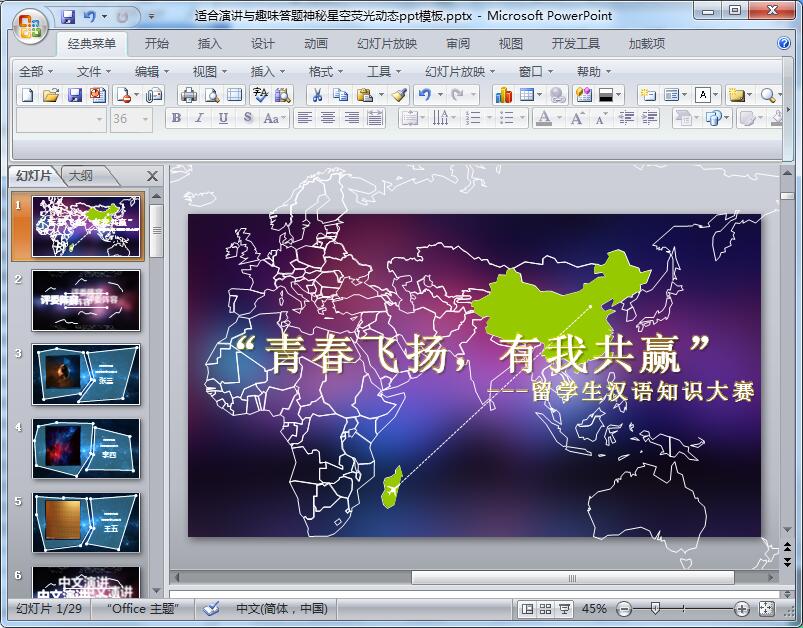Click the Insert table icon
803x628 pixels.
(x=527, y=95)
